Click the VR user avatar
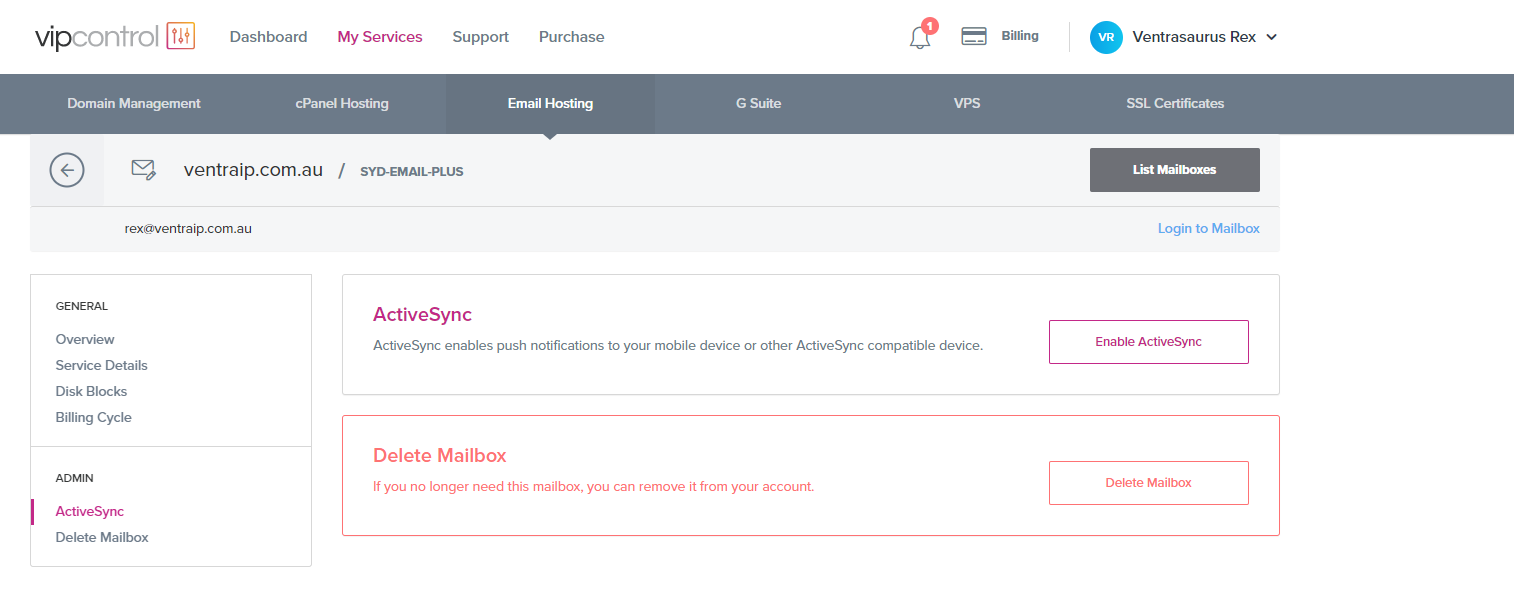Screen dimensions: 1514x610 coord(1106,37)
